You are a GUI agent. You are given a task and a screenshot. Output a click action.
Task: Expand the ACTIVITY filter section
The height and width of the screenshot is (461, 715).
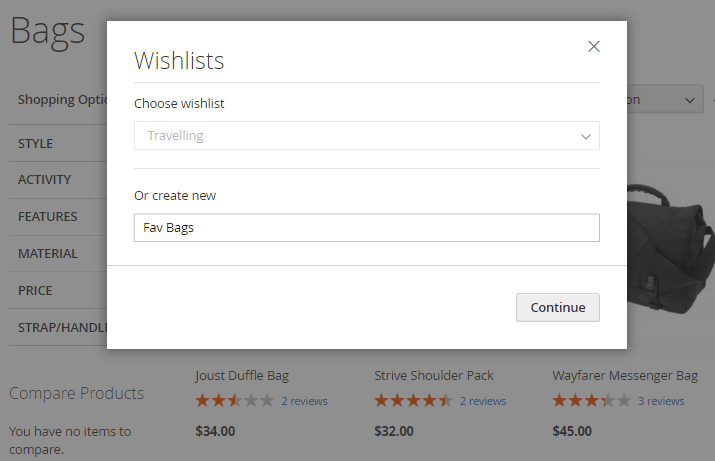50,180
